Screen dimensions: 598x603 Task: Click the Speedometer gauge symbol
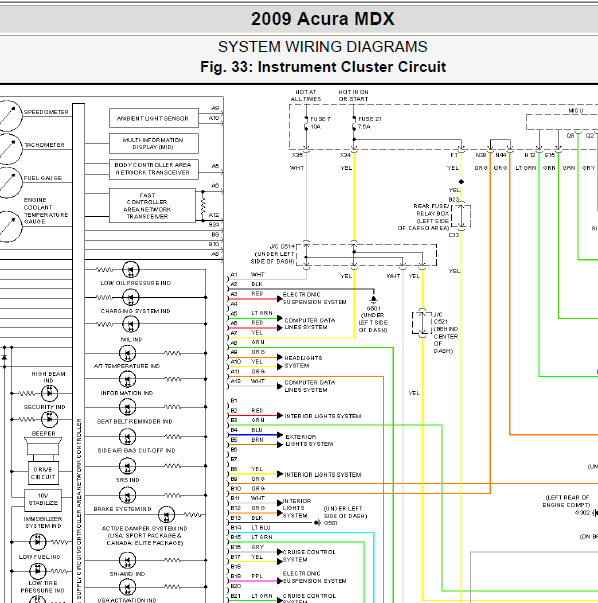point(10,116)
